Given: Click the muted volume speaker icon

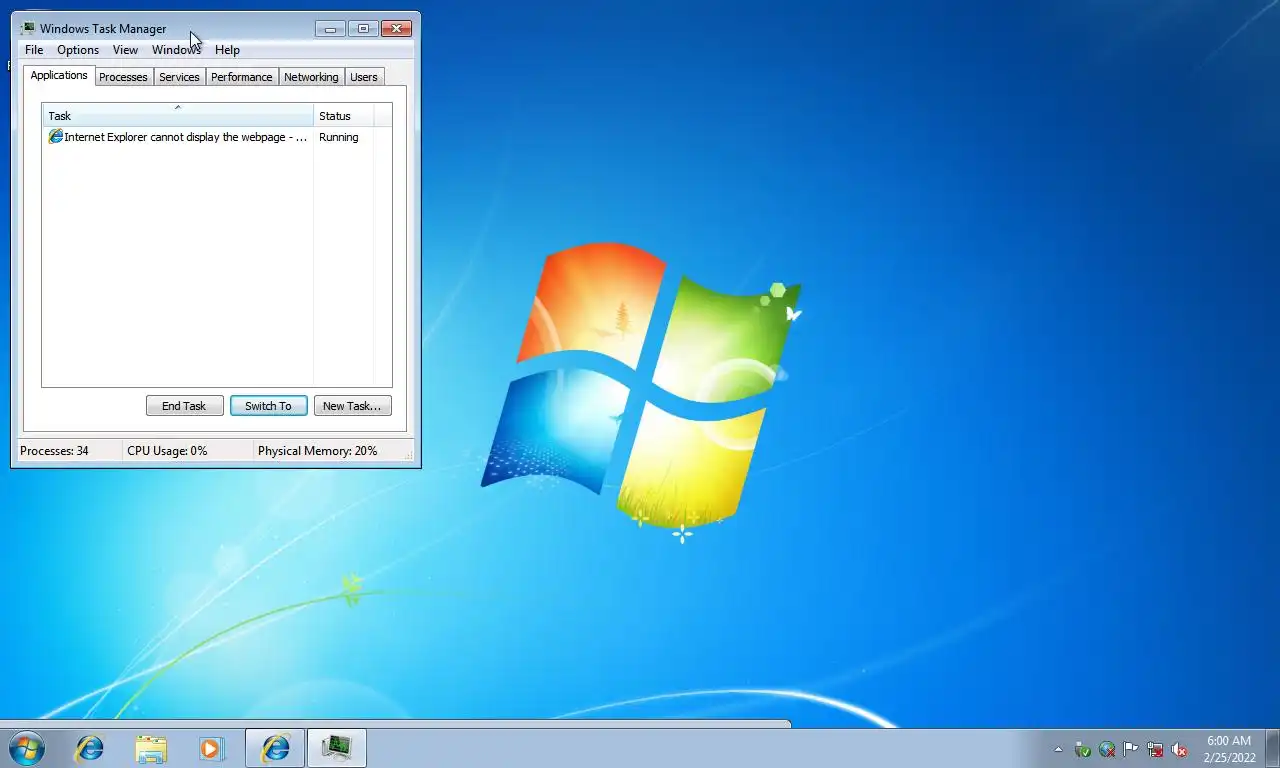Looking at the screenshot, I should click(1179, 749).
